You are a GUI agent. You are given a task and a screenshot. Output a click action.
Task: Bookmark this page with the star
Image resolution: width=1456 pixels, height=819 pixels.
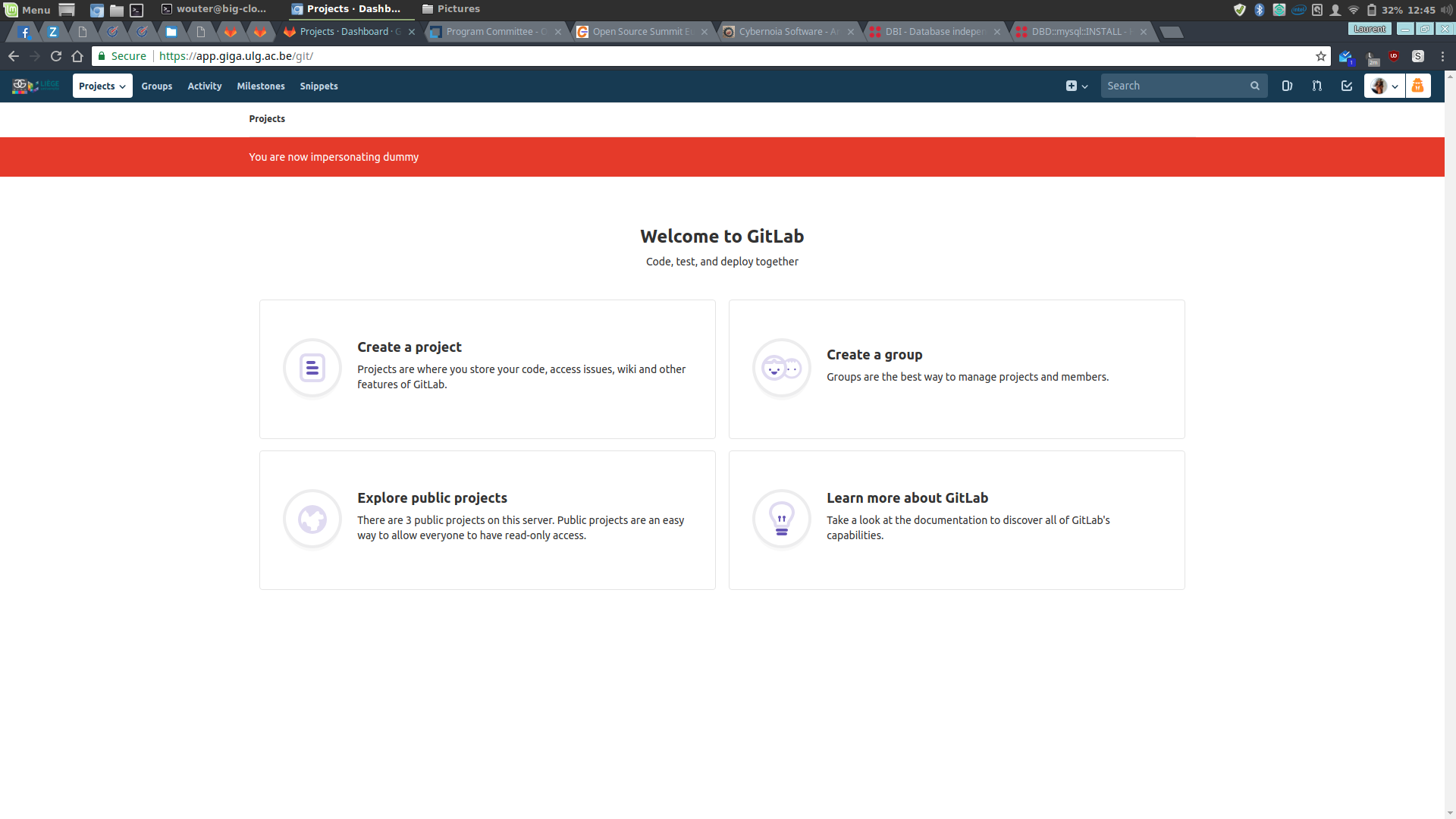coord(1321,56)
